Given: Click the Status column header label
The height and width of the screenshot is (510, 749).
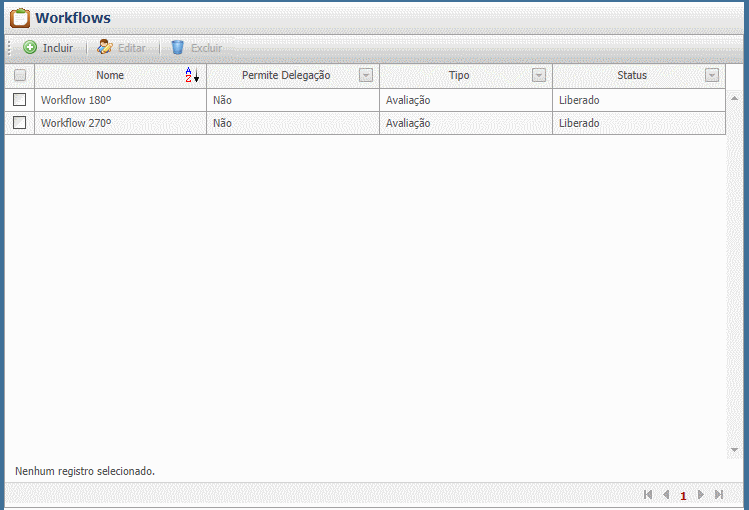Looking at the screenshot, I should 632,75.
